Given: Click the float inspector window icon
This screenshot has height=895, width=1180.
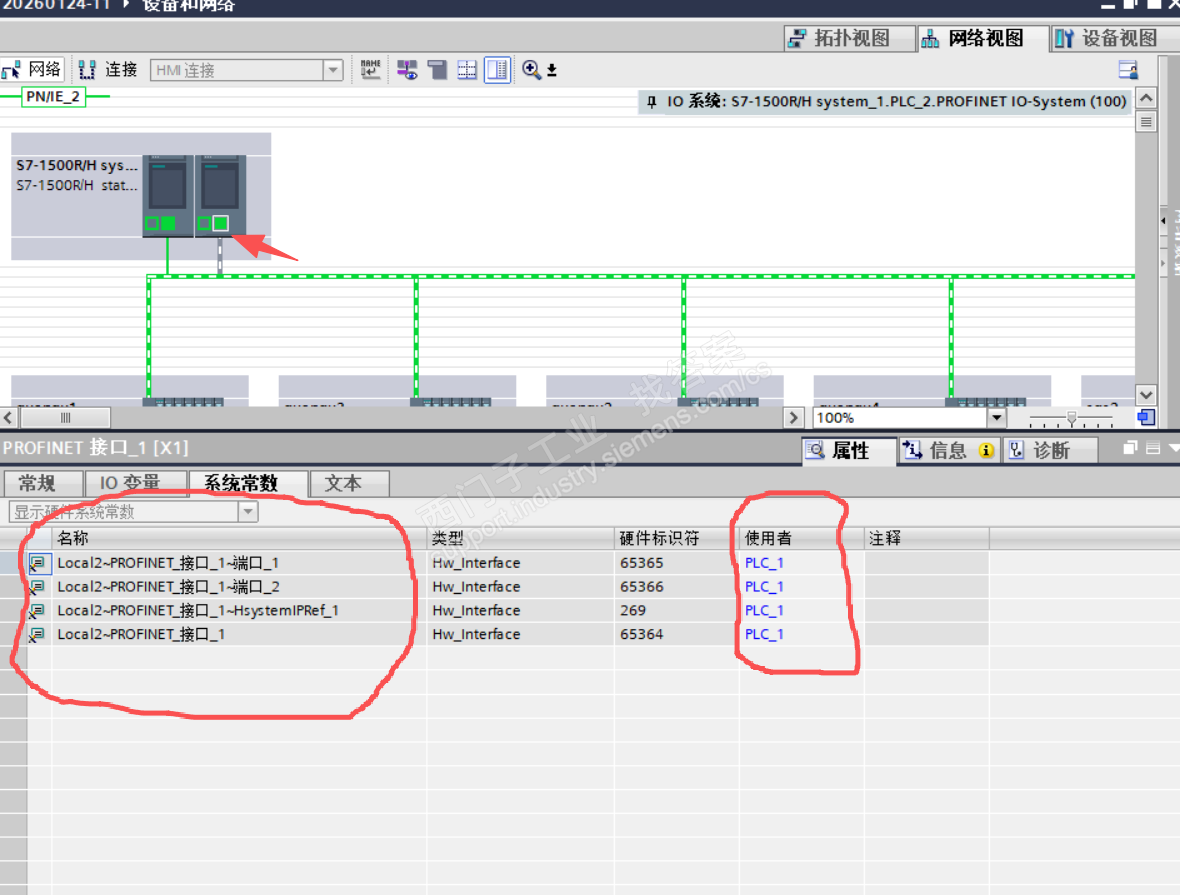Looking at the screenshot, I should [x=1130, y=448].
